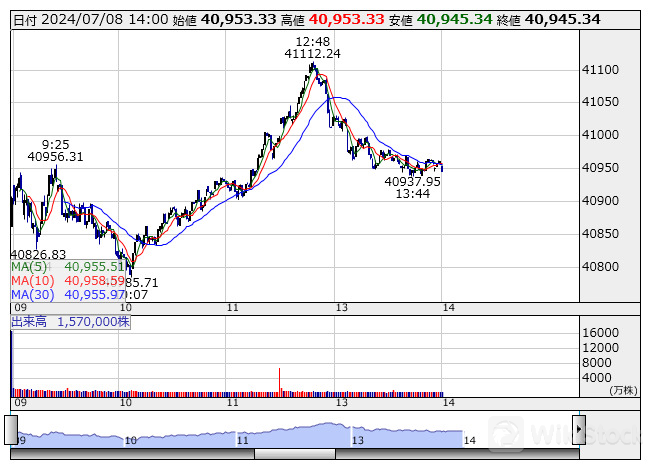Click the tall volume spike bar
This screenshot has width=653, height=470.
coord(279,380)
